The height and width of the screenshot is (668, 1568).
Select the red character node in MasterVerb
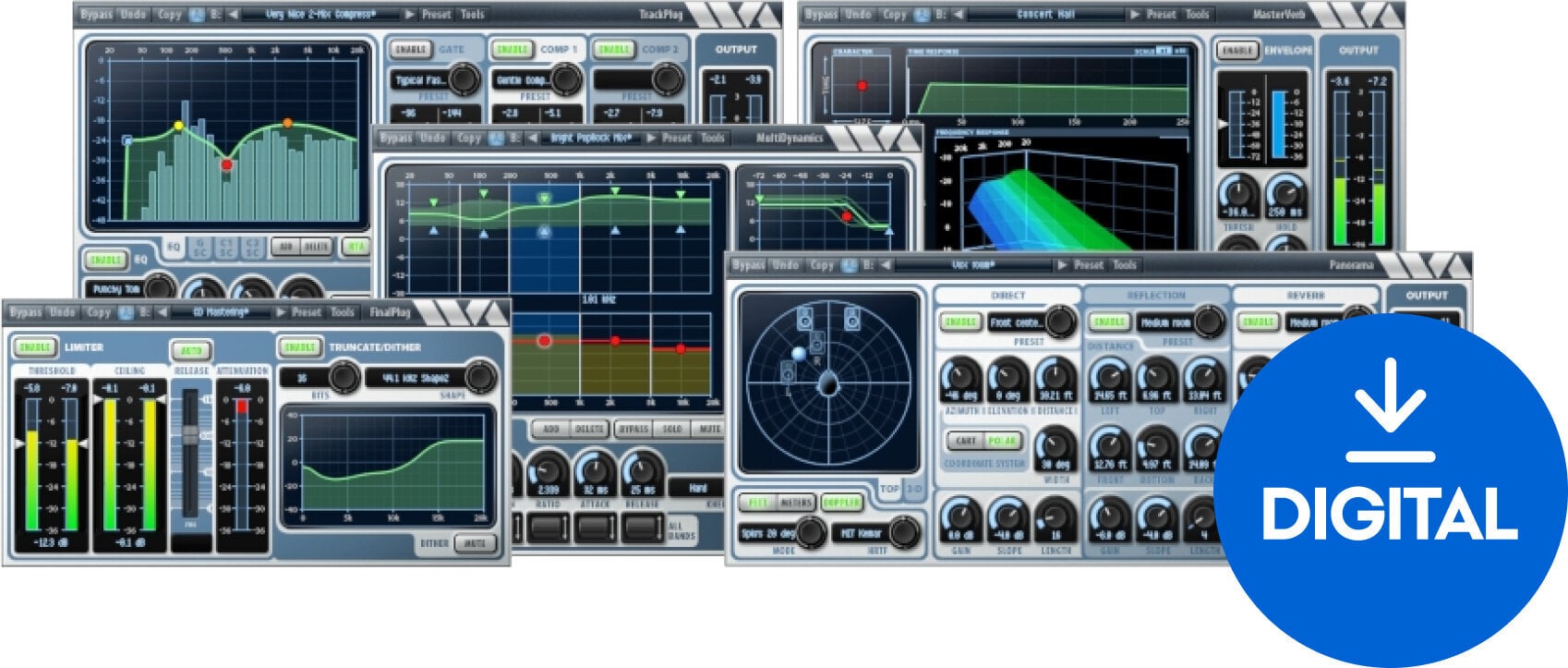click(x=862, y=86)
